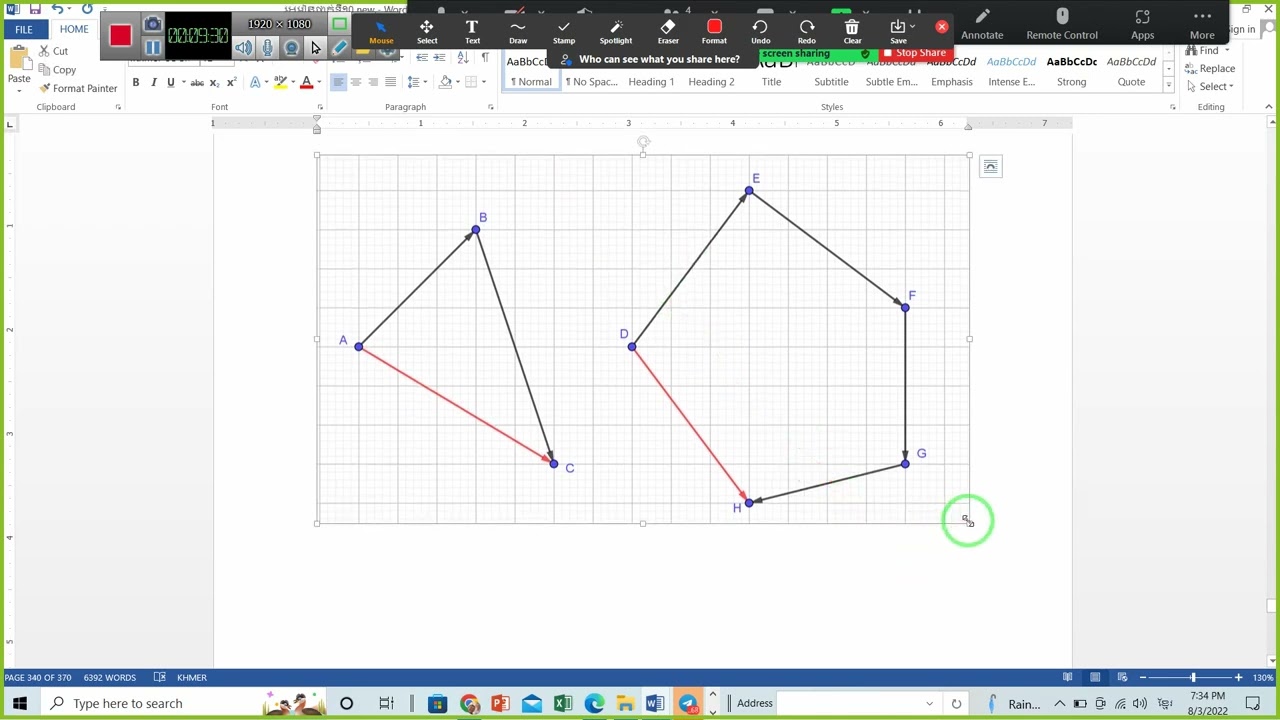
Task: Open the FILE tab
Action: [24, 29]
